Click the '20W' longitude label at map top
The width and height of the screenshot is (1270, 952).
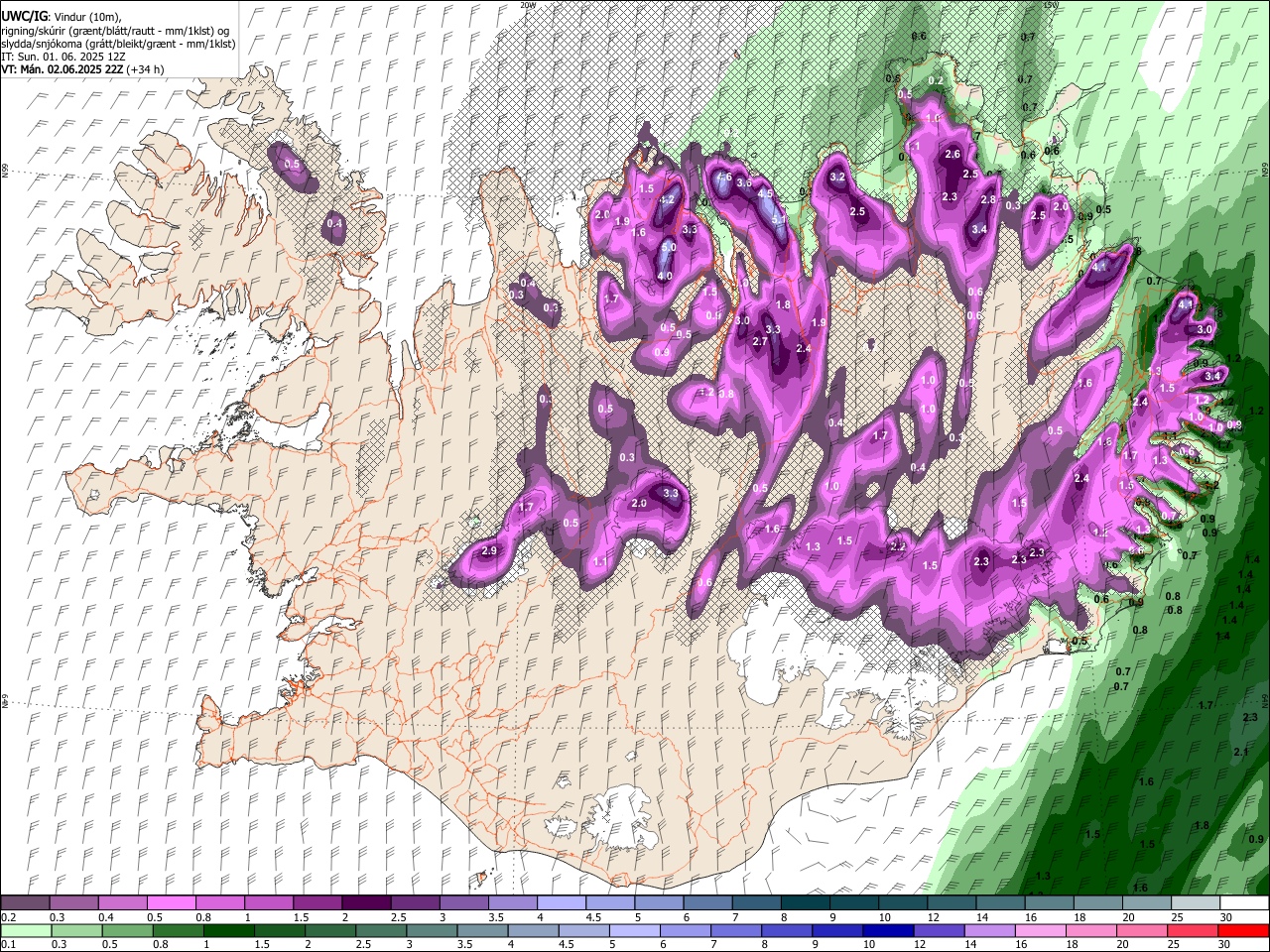click(527, 5)
